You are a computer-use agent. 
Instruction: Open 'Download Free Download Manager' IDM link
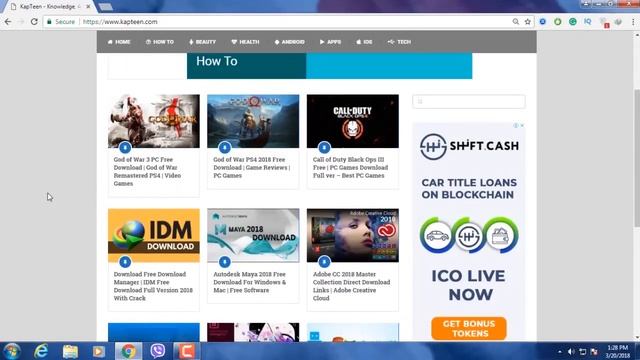pos(153,286)
